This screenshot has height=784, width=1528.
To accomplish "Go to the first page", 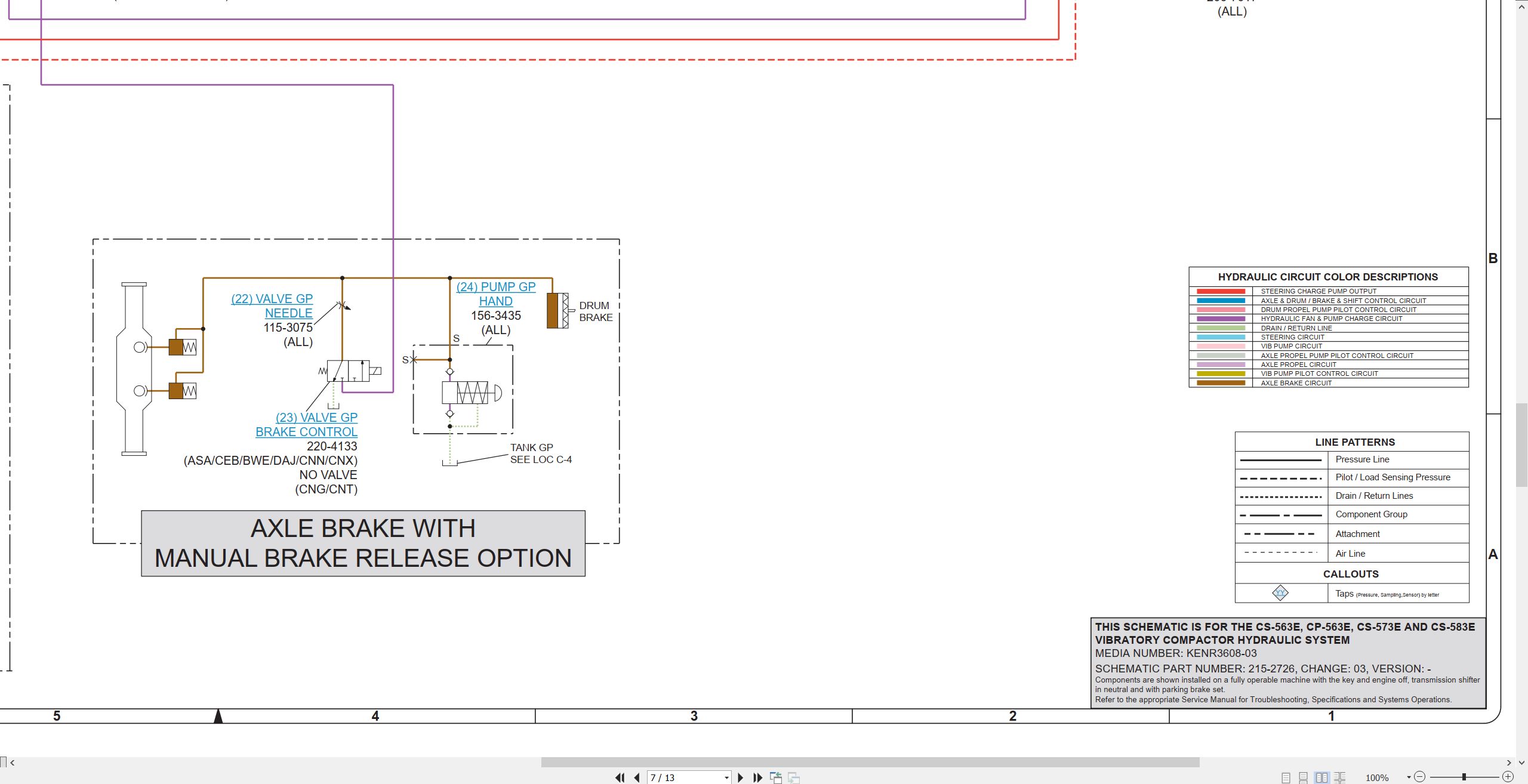I will point(620,777).
